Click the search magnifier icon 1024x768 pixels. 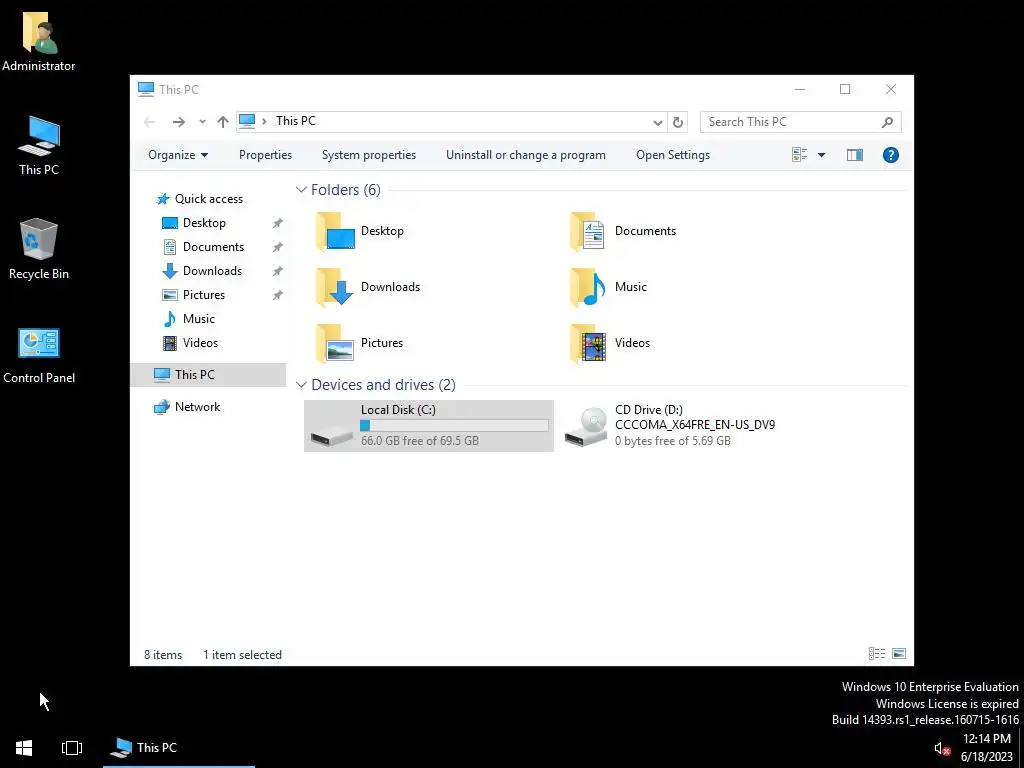coord(887,122)
